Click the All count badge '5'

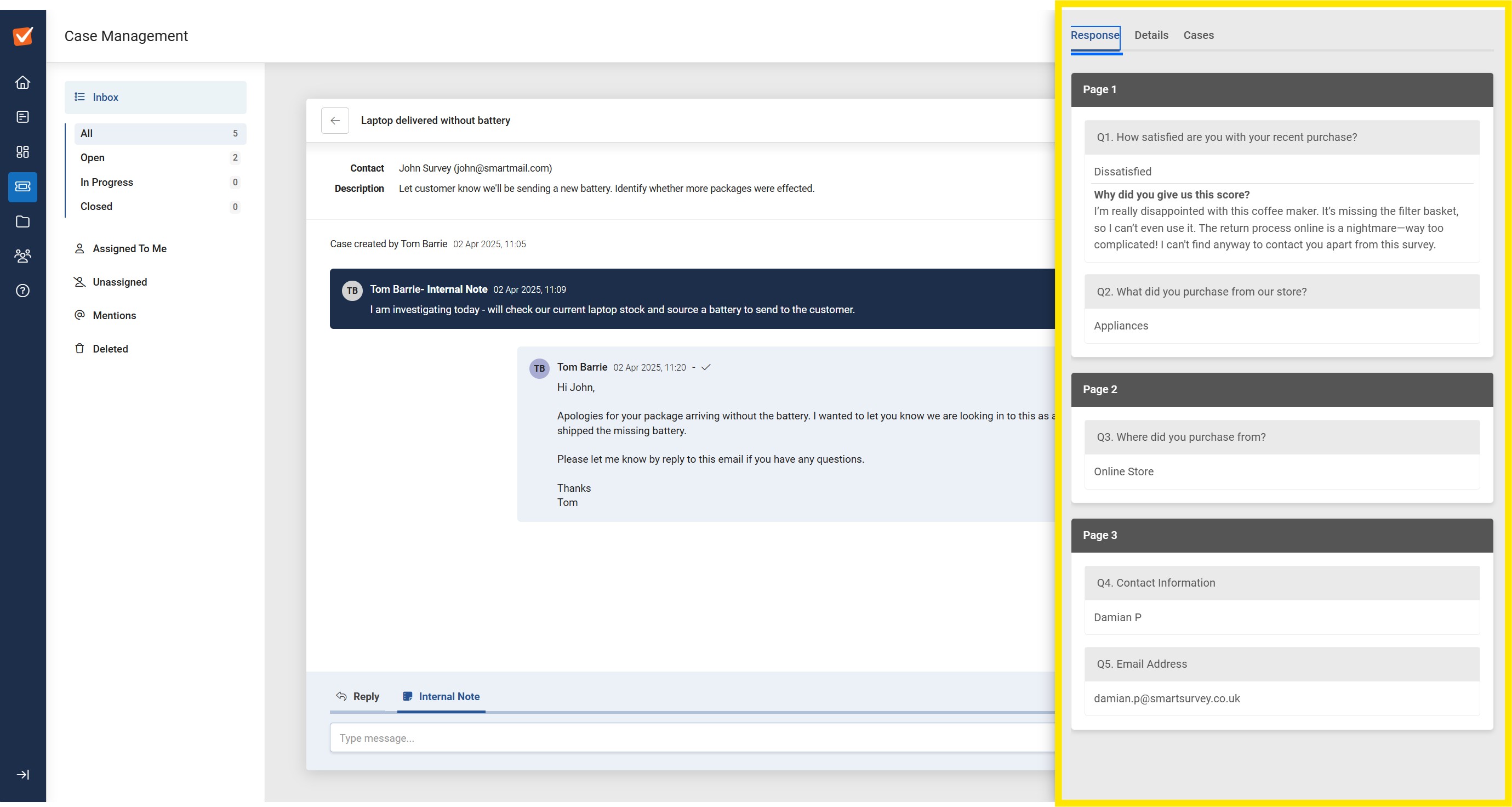coord(235,134)
